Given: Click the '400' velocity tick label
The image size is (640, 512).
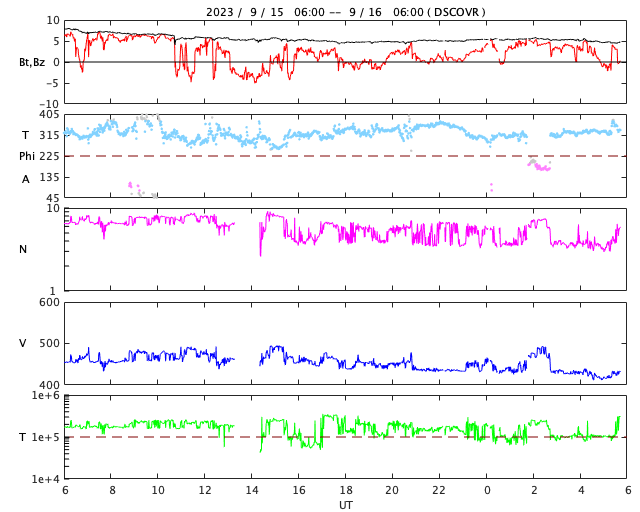Looking at the screenshot, I should (x=49, y=385).
